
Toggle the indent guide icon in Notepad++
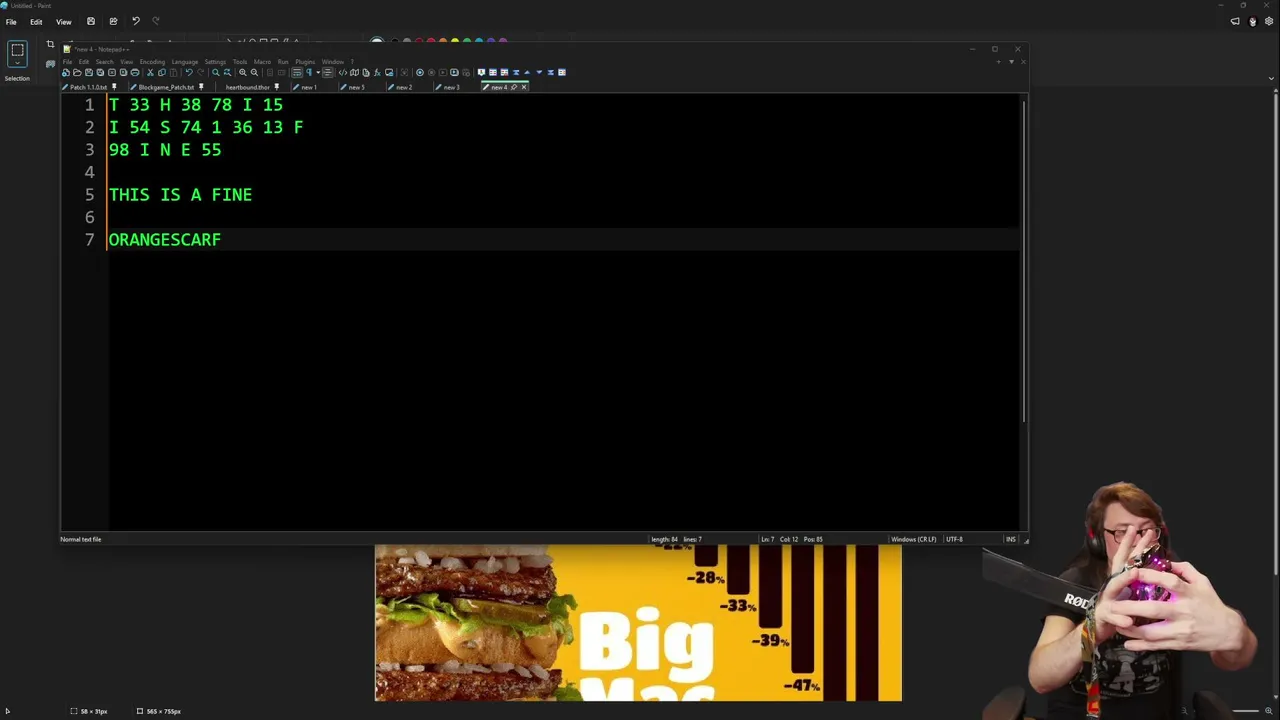point(327,72)
